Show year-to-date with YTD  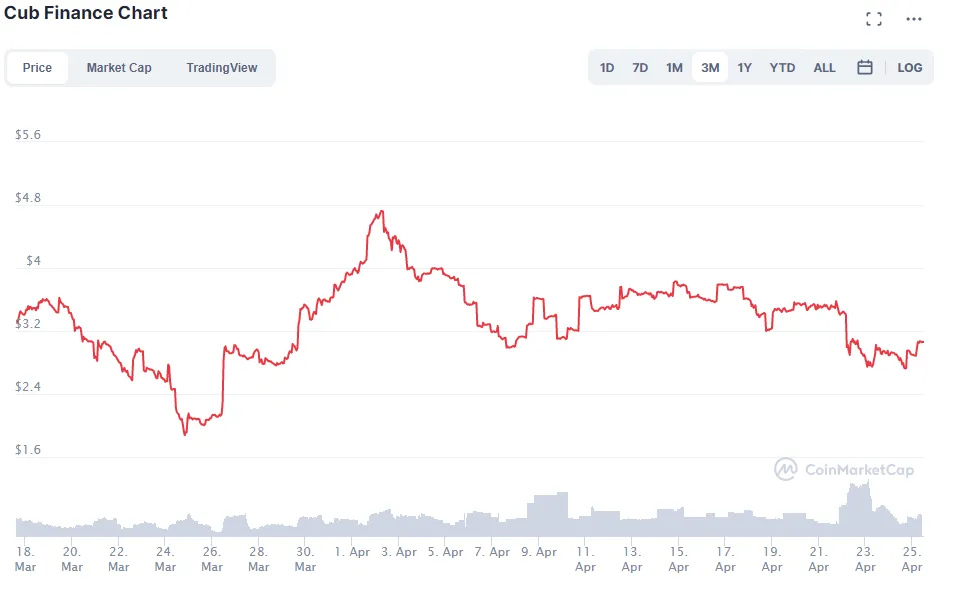pos(782,68)
